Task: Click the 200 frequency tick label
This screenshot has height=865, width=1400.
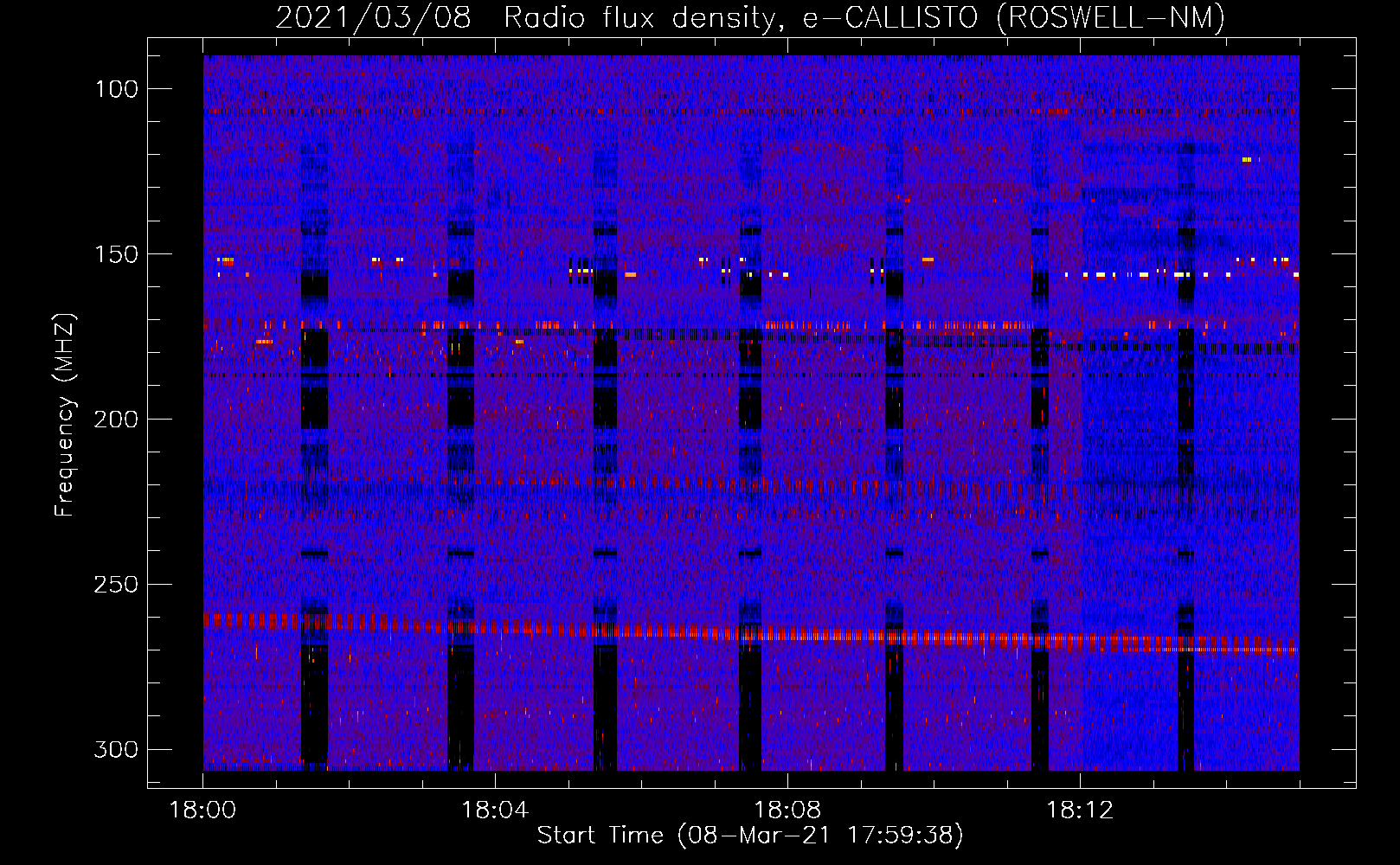Action: coord(117,420)
